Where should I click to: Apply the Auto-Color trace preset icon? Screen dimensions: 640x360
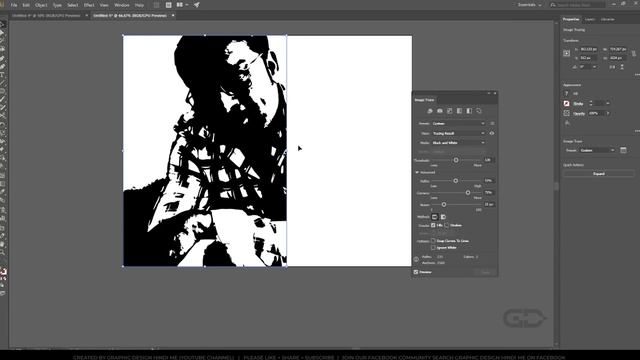[x=430, y=111]
